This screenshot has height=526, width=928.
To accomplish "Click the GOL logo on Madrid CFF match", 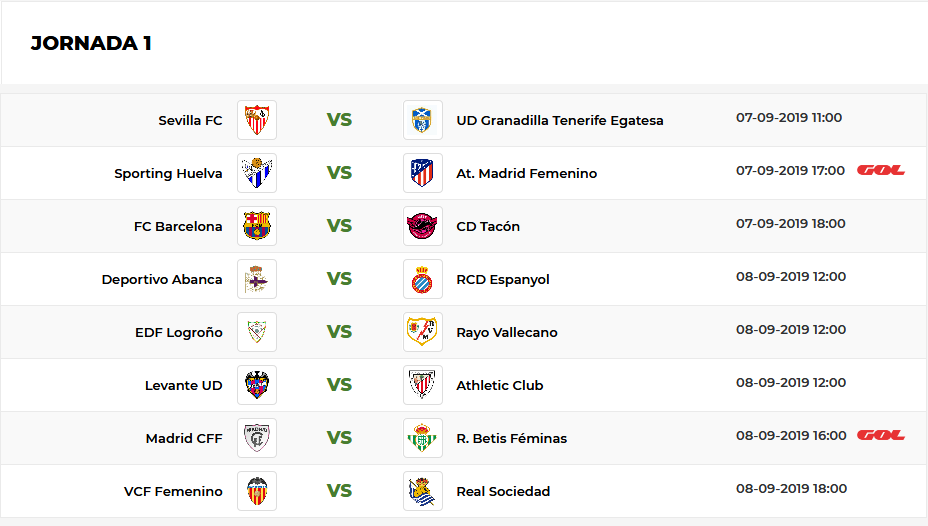I will [881, 435].
